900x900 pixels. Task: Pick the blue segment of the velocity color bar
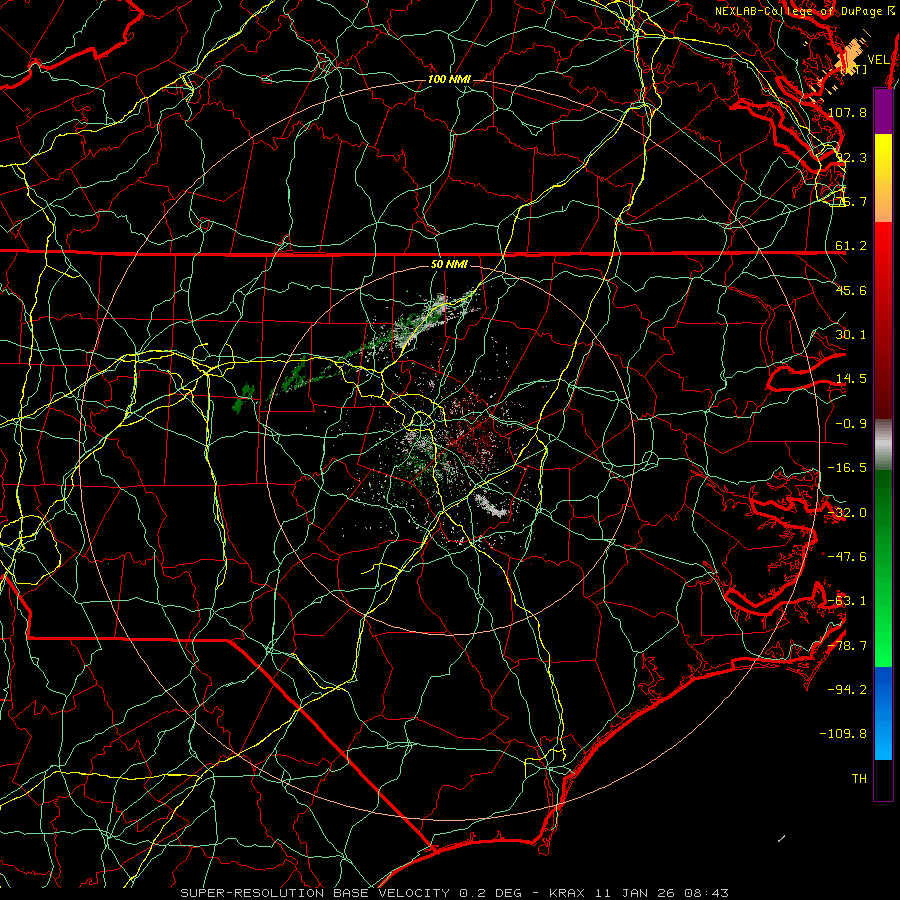(x=883, y=713)
